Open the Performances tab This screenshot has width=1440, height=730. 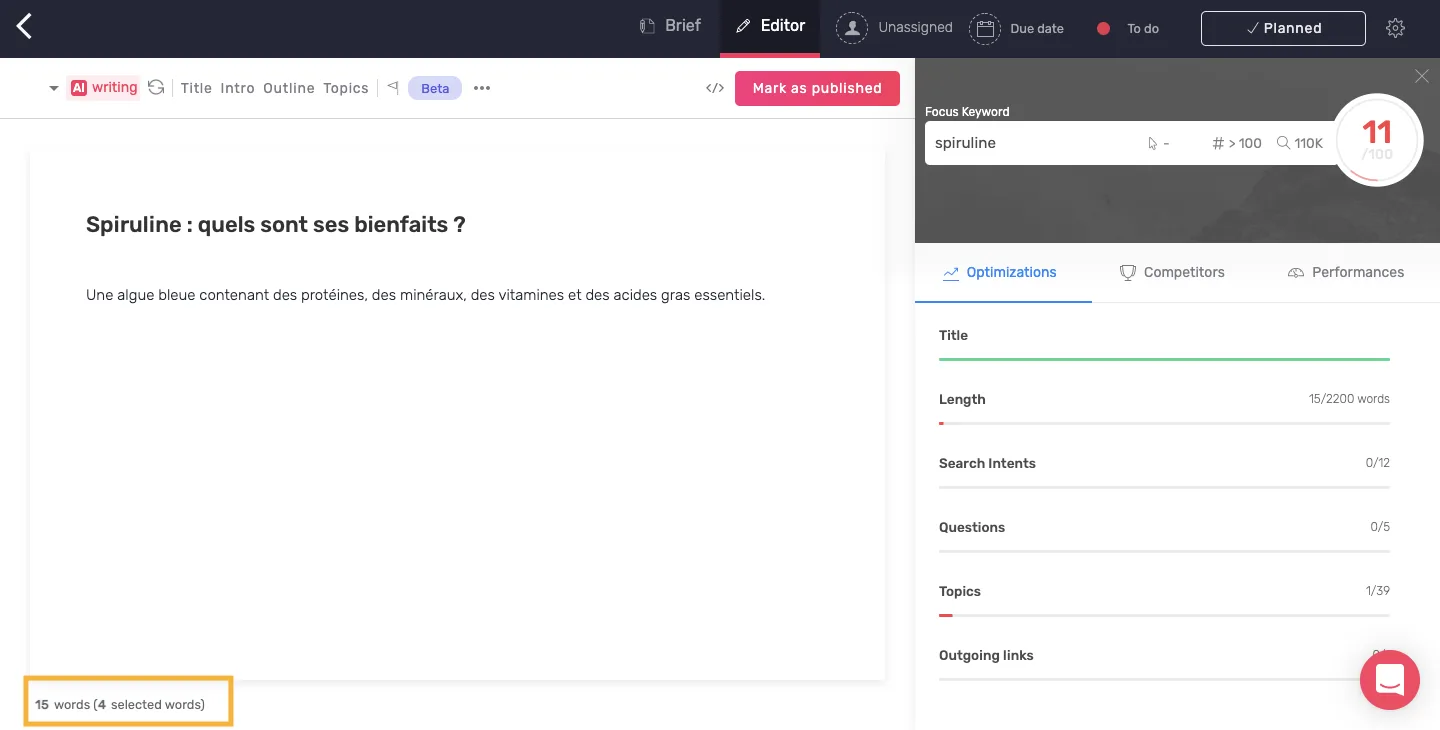click(1346, 272)
